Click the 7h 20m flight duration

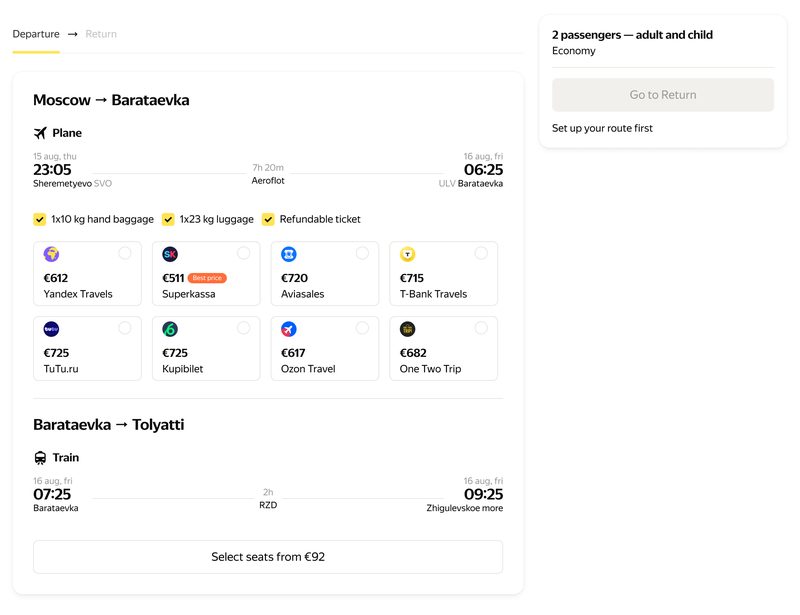point(268,167)
